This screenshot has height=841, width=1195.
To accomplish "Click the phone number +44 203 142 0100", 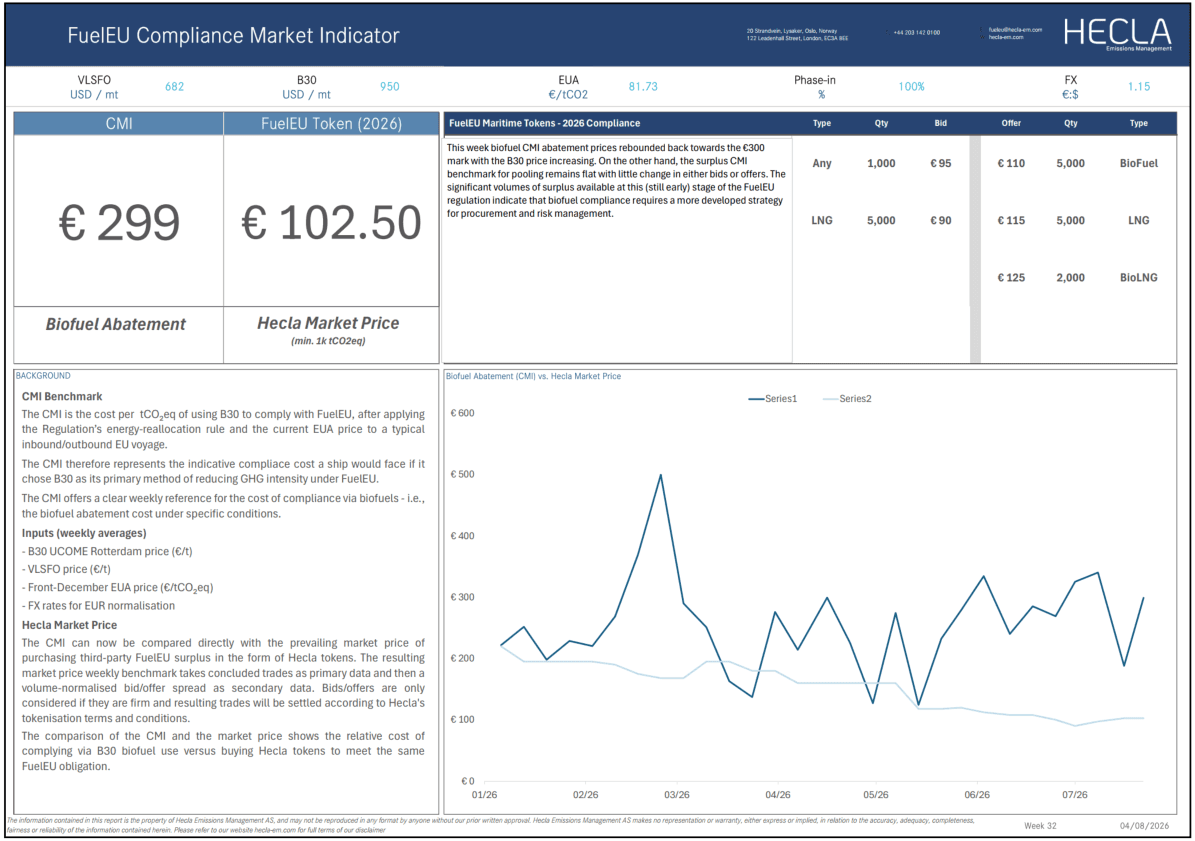I will 917,33.
